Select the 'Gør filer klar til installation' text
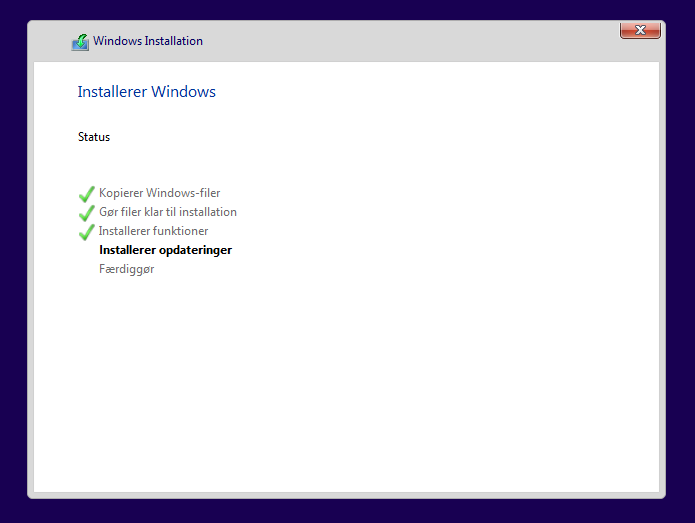 click(168, 212)
